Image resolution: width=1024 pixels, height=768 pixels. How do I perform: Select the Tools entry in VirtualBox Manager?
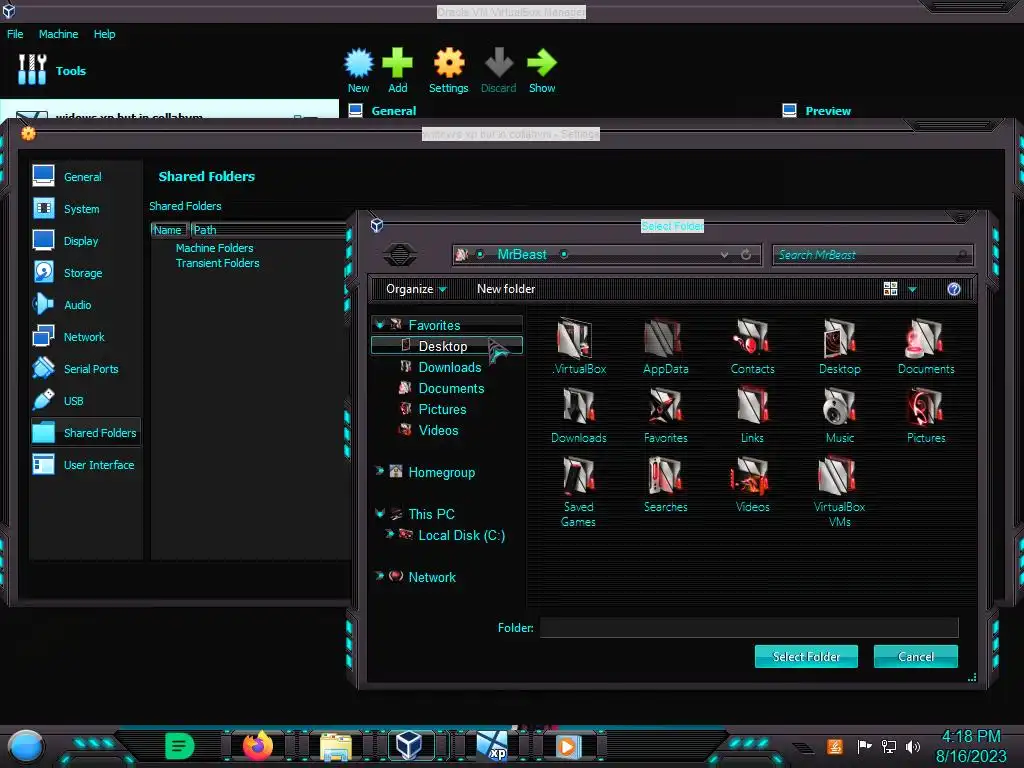pyautogui.click(x=52, y=70)
